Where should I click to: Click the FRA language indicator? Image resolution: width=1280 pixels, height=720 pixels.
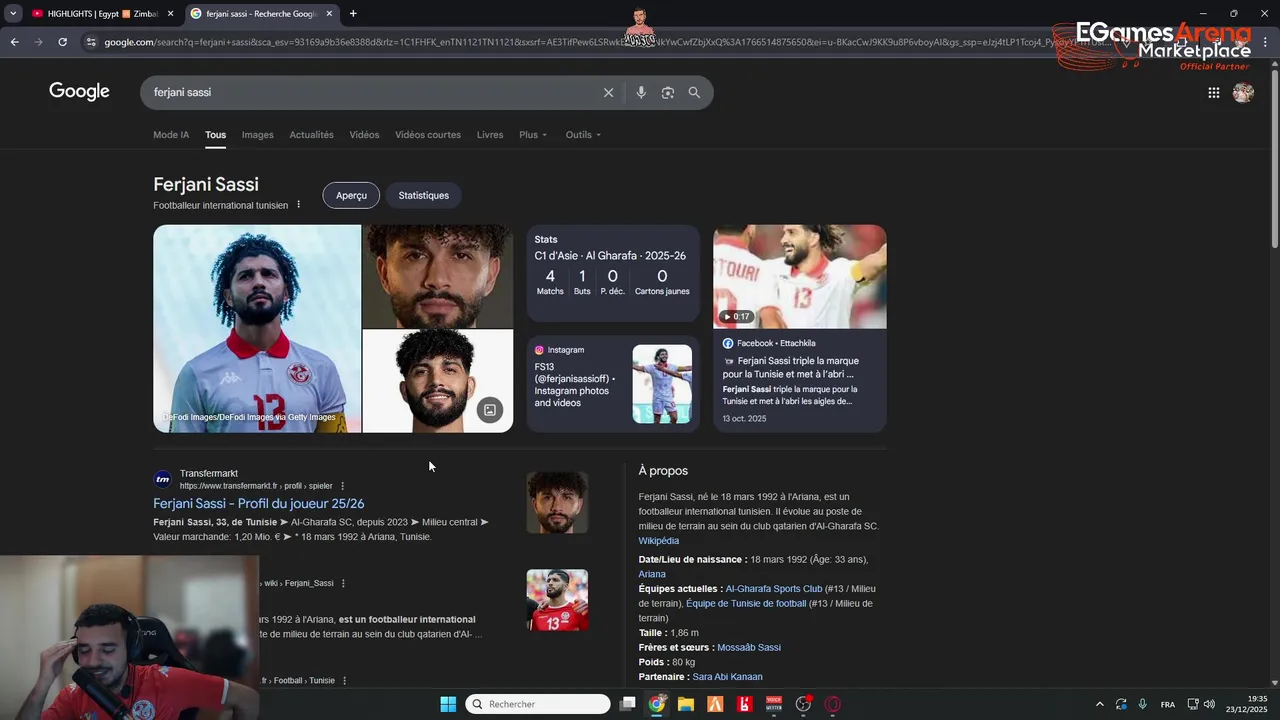point(1168,704)
